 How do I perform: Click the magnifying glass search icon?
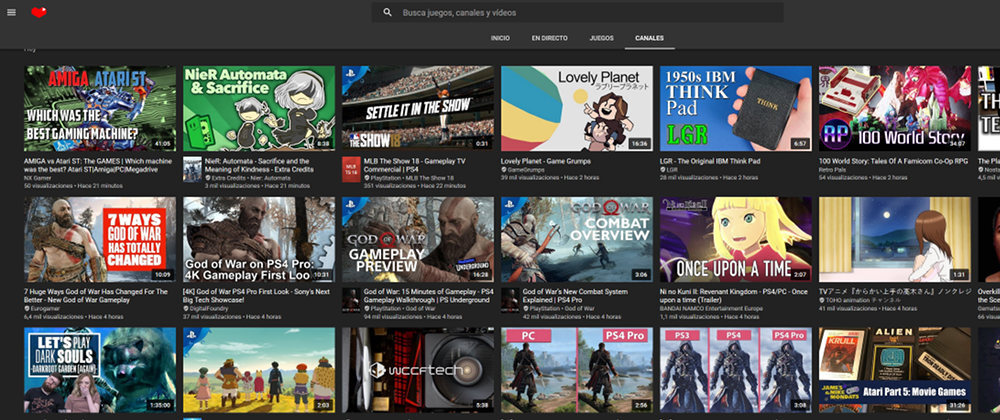click(387, 12)
